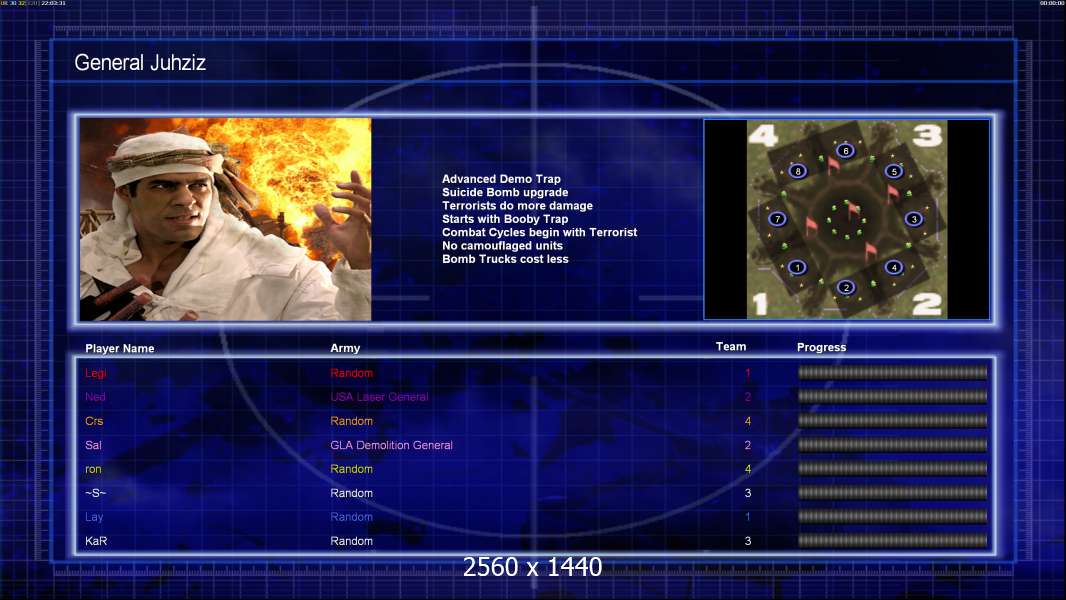Click the progress bar for KaR

coord(893,540)
